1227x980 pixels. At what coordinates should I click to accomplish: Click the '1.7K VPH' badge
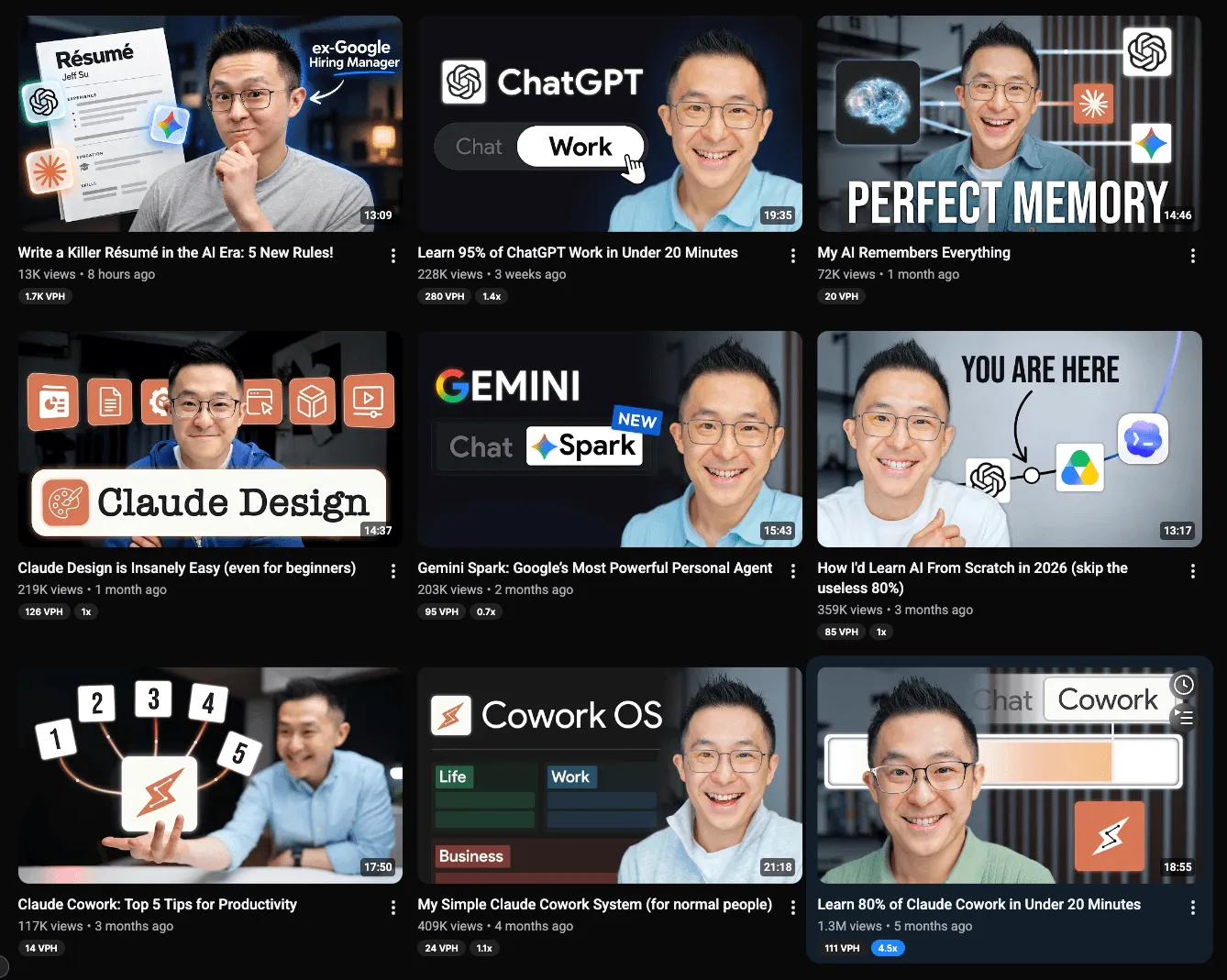pyautogui.click(x=46, y=296)
